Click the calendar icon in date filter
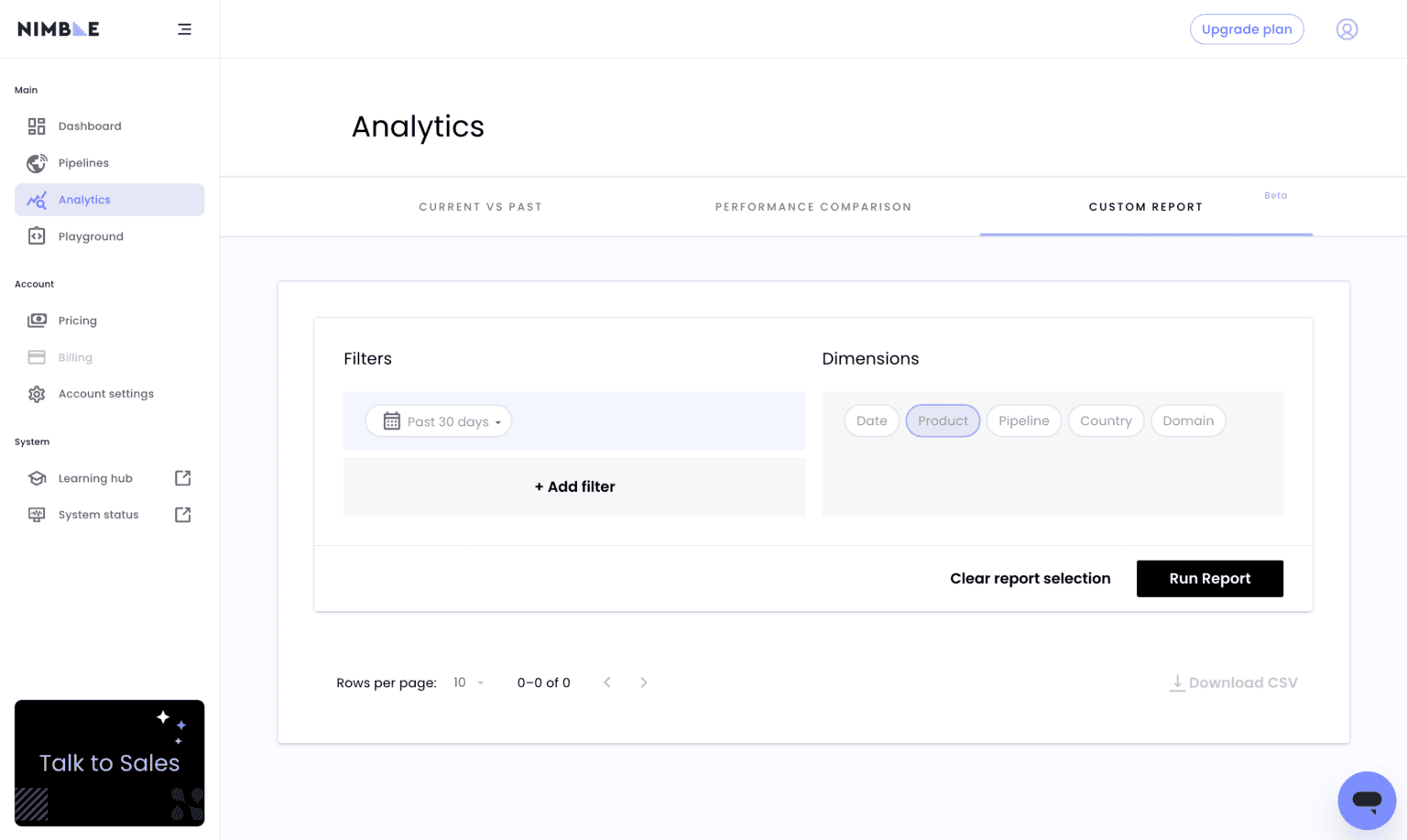 coord(392,421)
